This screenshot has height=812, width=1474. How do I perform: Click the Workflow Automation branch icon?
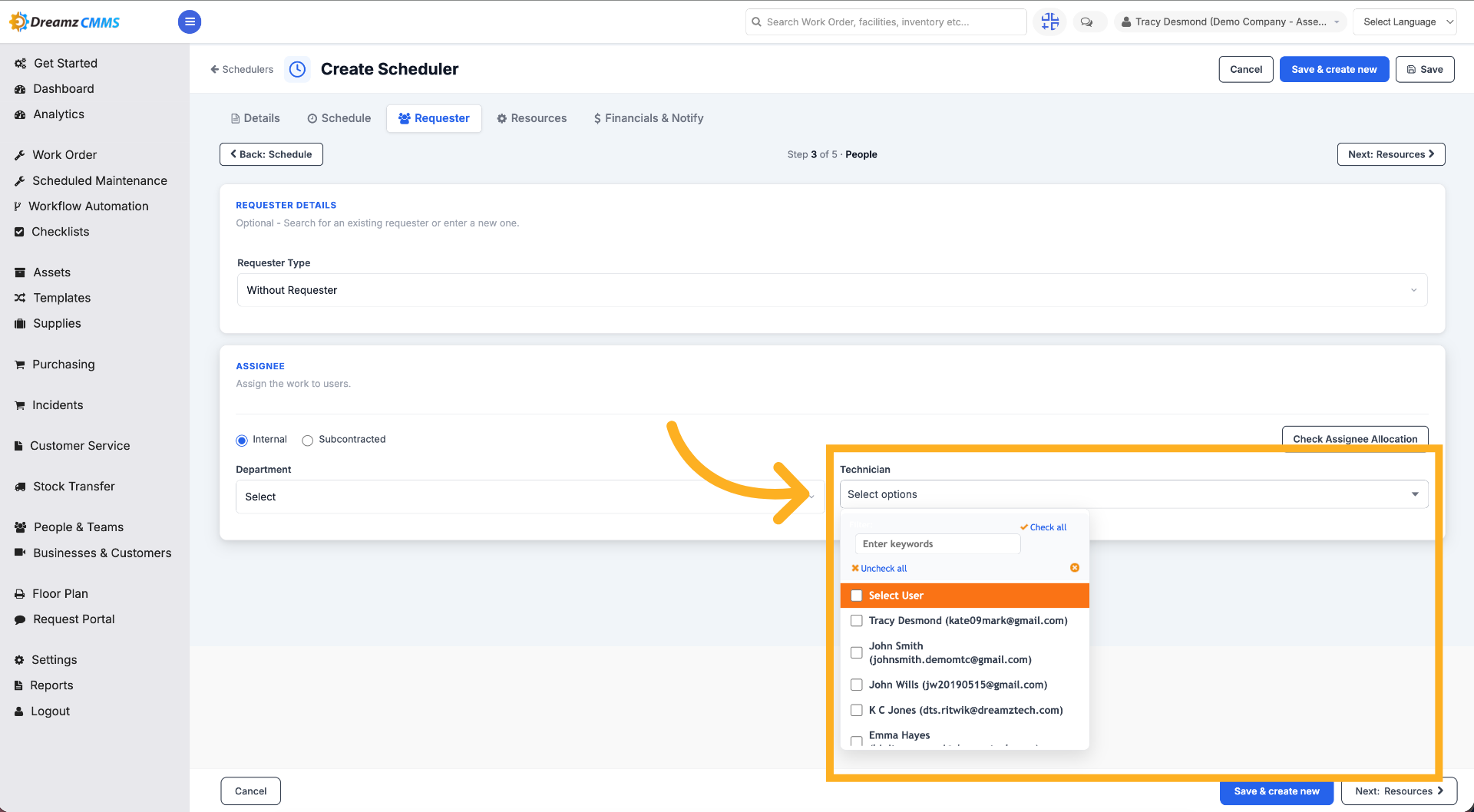click(18, 206)
